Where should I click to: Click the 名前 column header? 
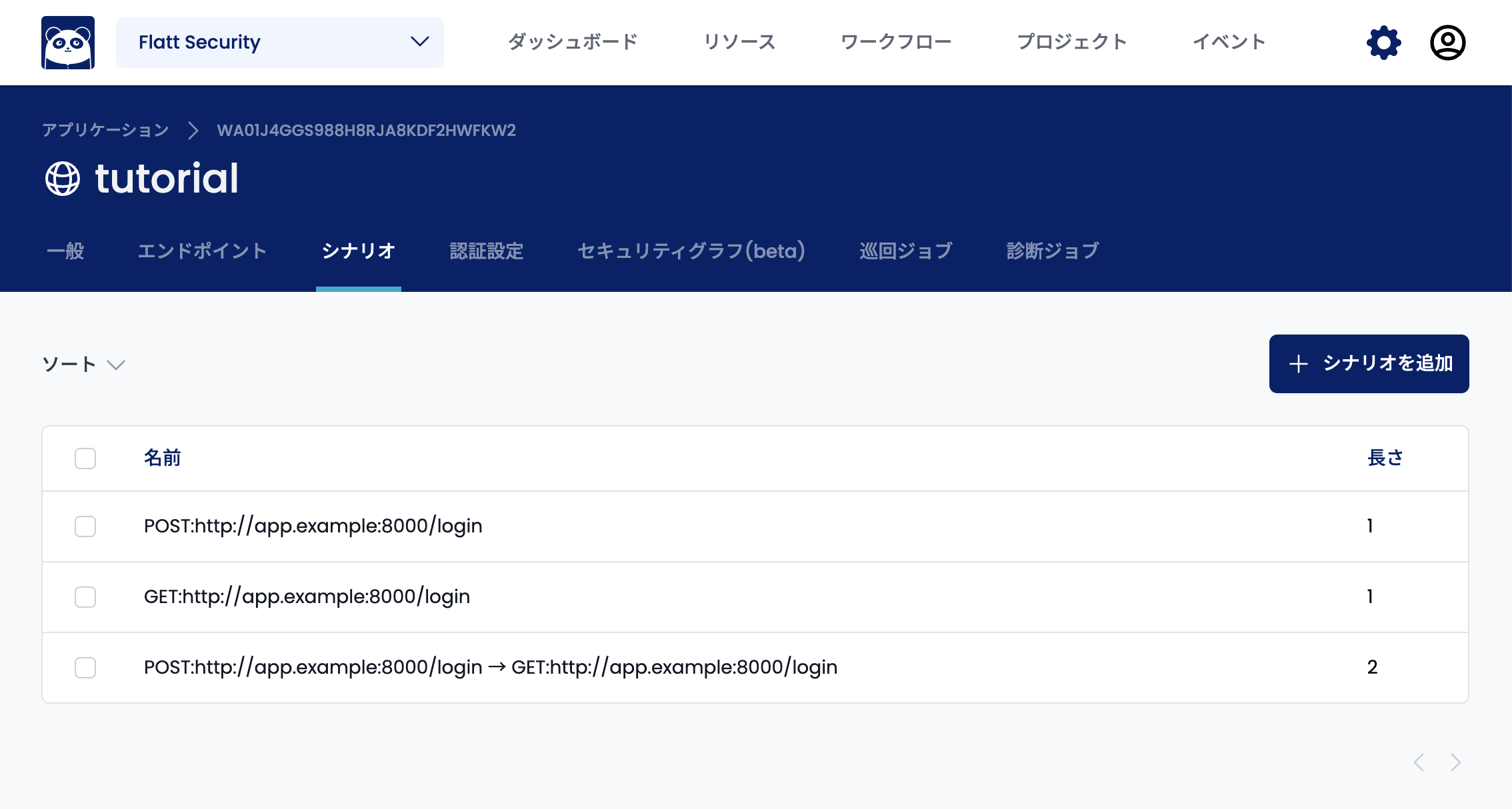163,458
